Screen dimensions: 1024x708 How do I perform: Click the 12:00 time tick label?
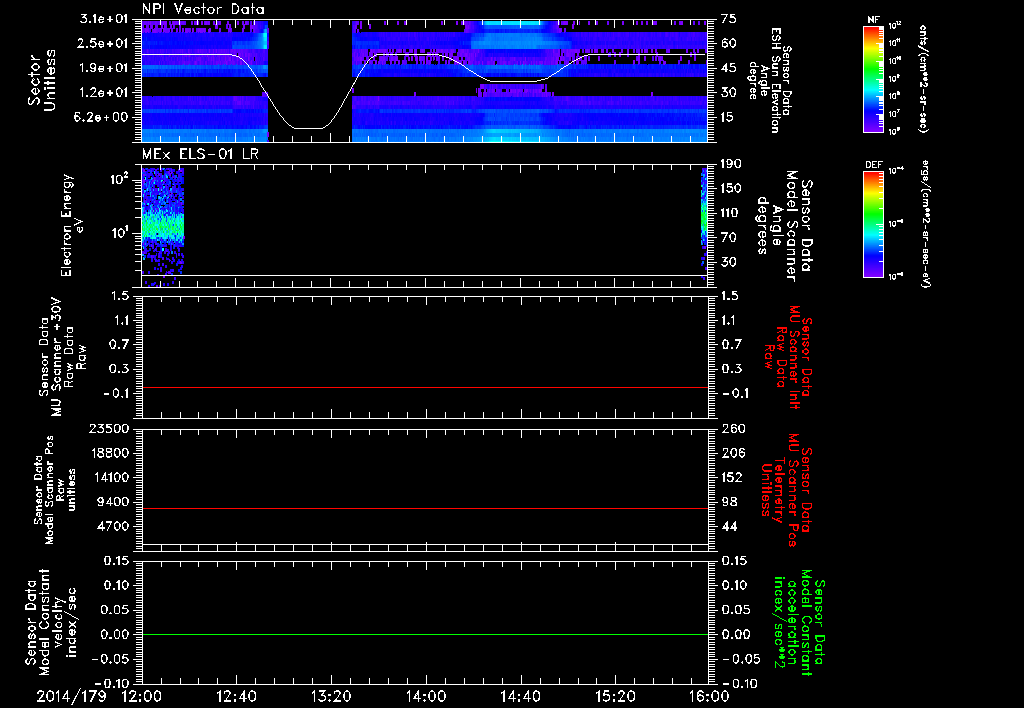(141, 696)
